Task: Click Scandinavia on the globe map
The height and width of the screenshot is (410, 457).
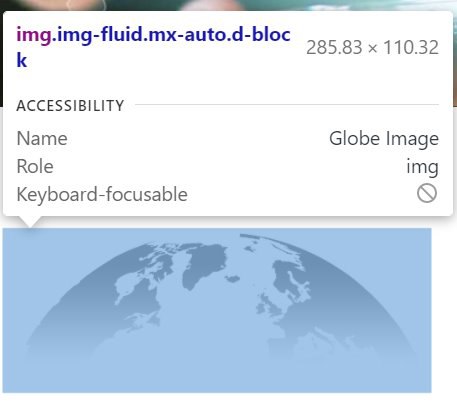Action: coord(291,278)
